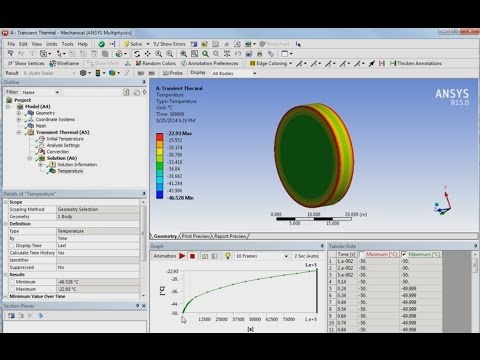
Task: Select the Geometry viewport tab
Action: pos(165,236)
